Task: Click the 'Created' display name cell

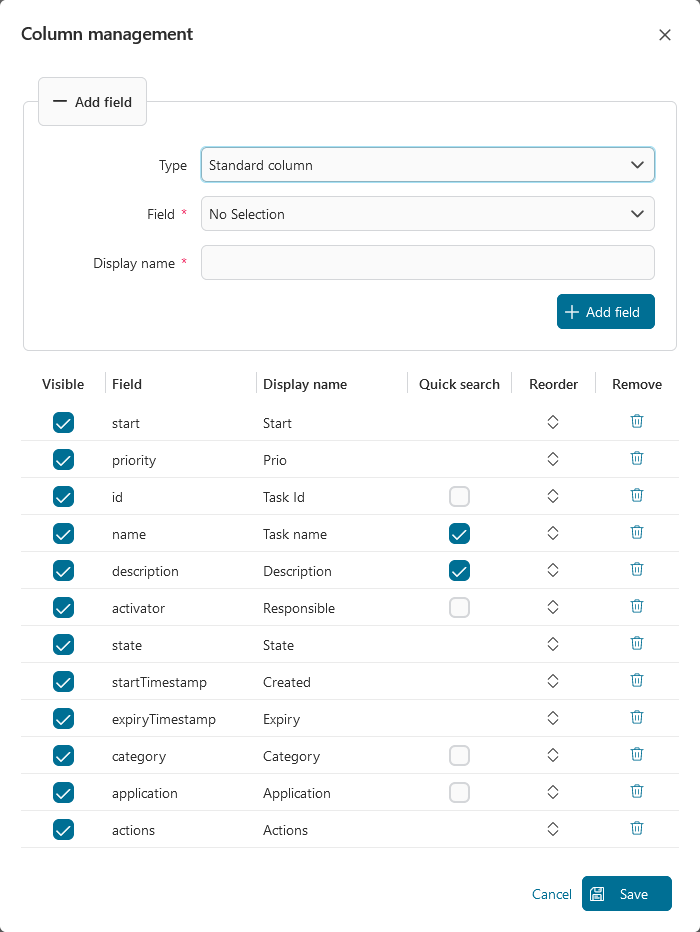Action: (286, 682)
